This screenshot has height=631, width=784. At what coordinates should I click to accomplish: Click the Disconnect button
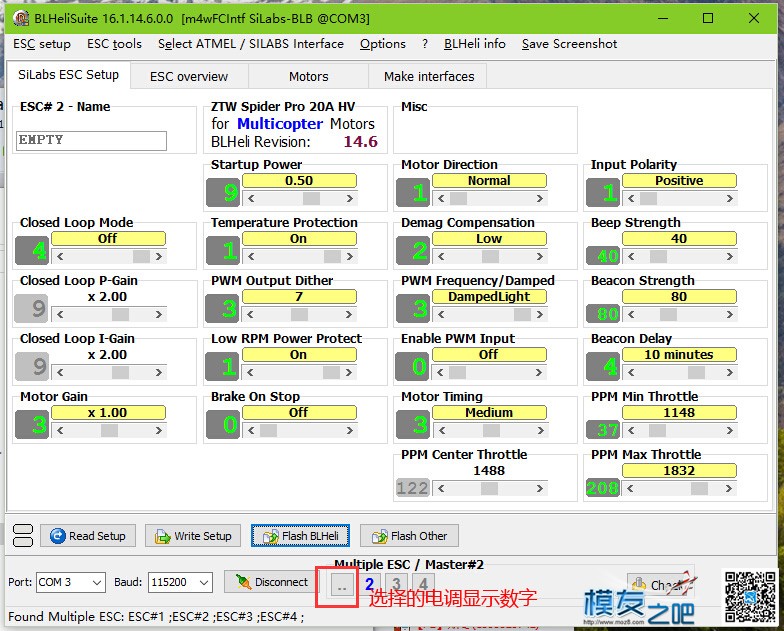click(x=270, y=582)
